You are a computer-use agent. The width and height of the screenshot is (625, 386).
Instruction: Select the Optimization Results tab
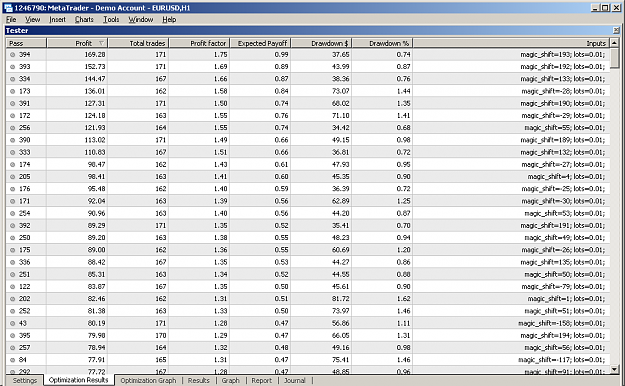click(79, 380)
